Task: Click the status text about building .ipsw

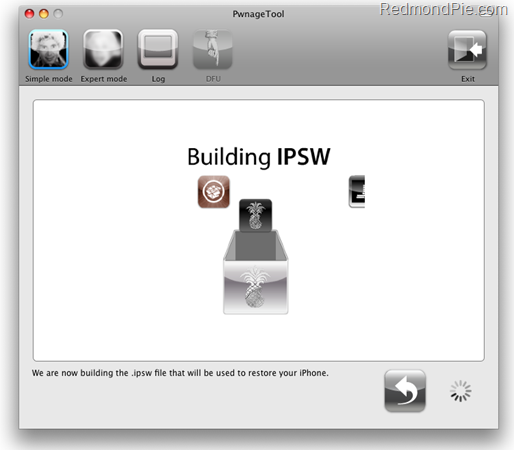Action: click(180, 373)
